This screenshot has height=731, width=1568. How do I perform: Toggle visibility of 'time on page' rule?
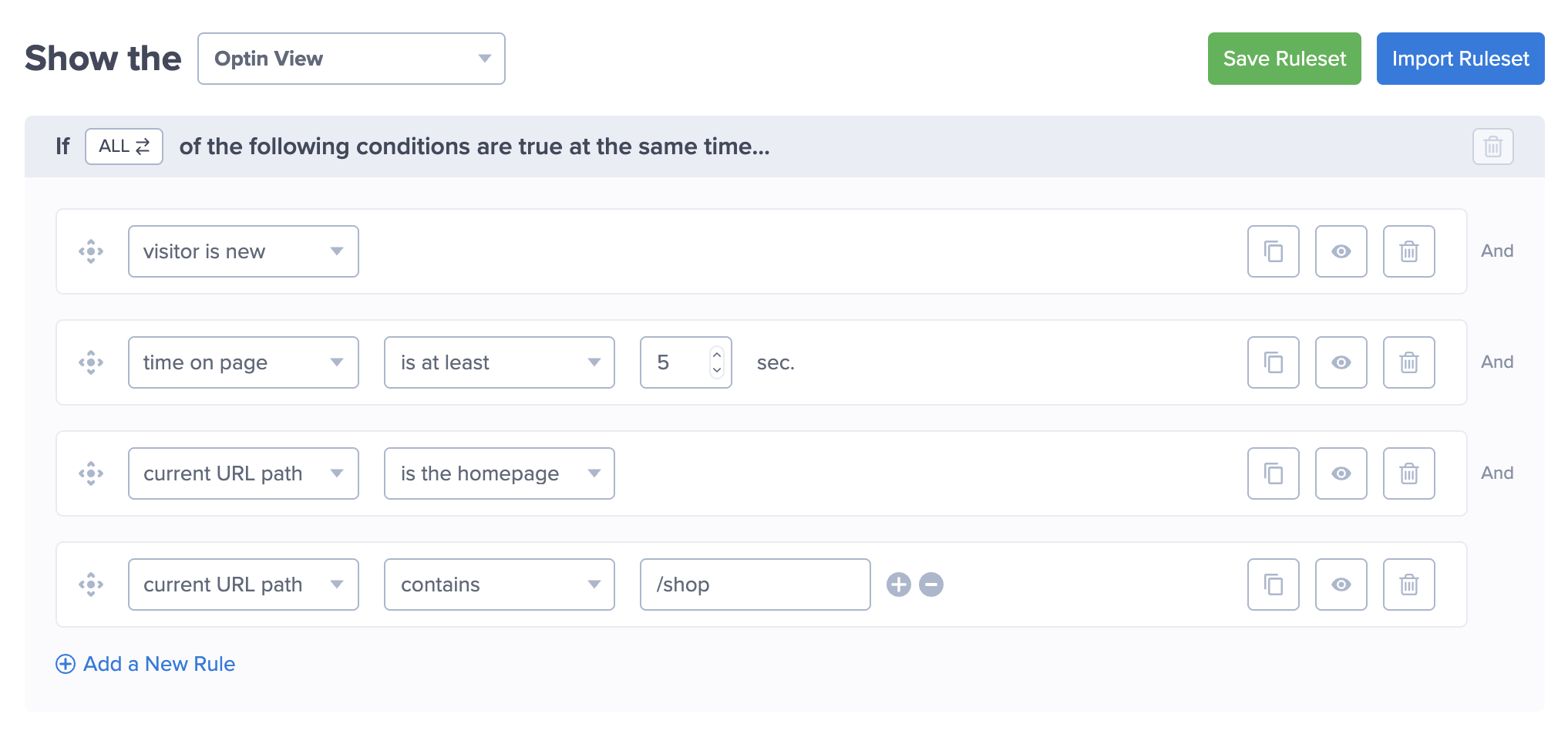[1341, 362]
